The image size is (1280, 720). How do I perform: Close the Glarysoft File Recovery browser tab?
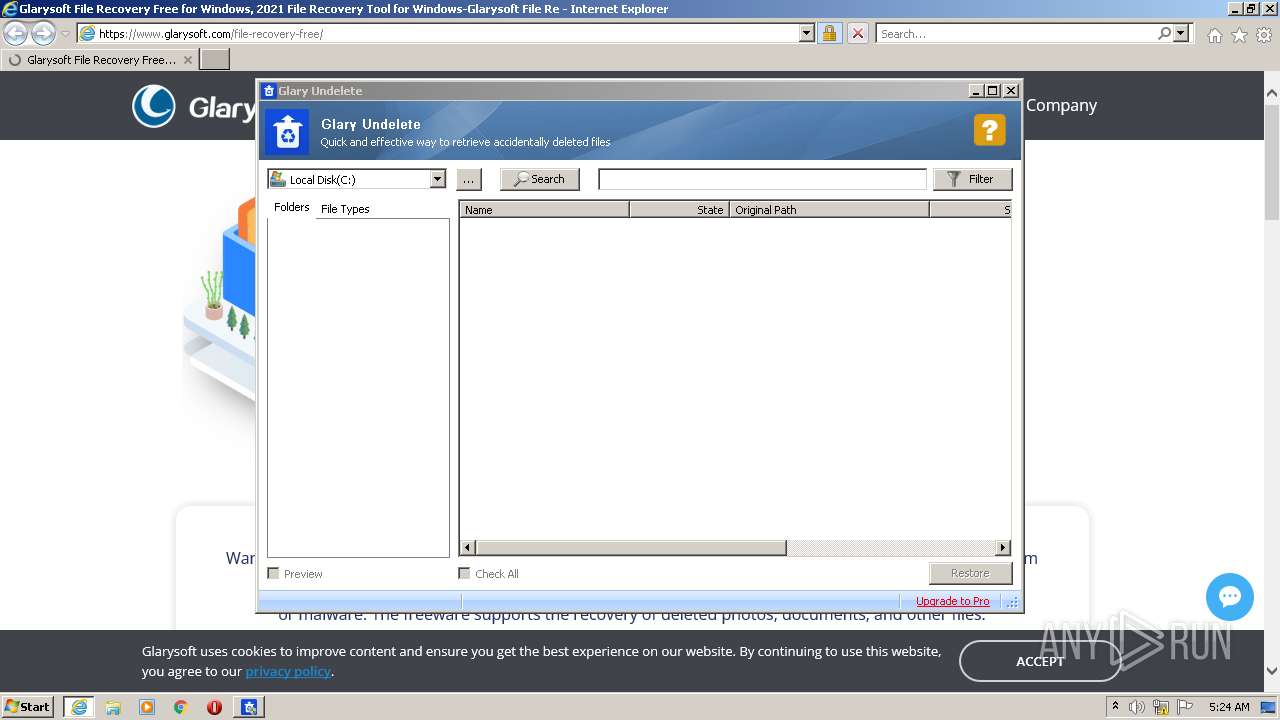[x=188, y=60]
